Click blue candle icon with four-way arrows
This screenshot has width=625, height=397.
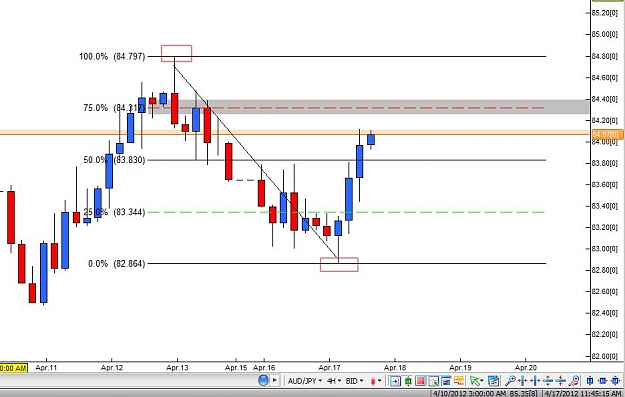616,381
